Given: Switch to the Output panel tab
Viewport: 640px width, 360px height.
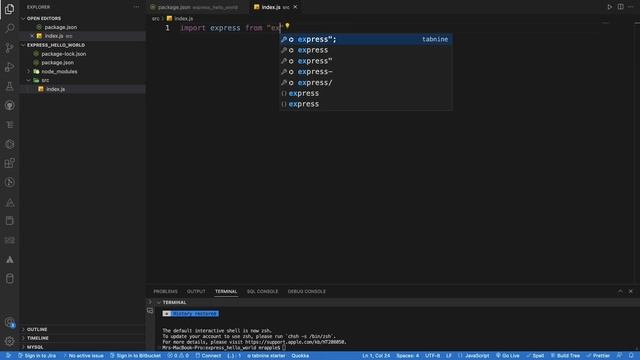Looking at the screenshot, I should (x=196, y=291).
